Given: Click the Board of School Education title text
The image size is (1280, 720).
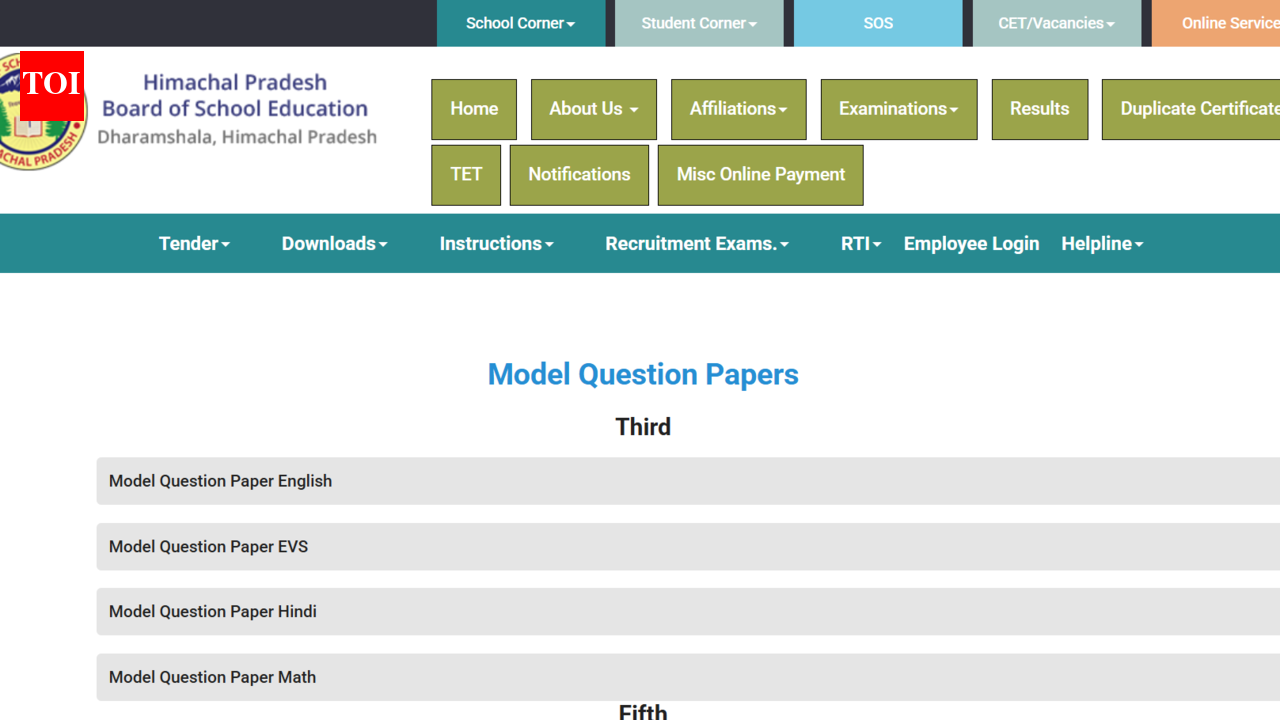Looking at the screenshot, I should tap(235, 108).
